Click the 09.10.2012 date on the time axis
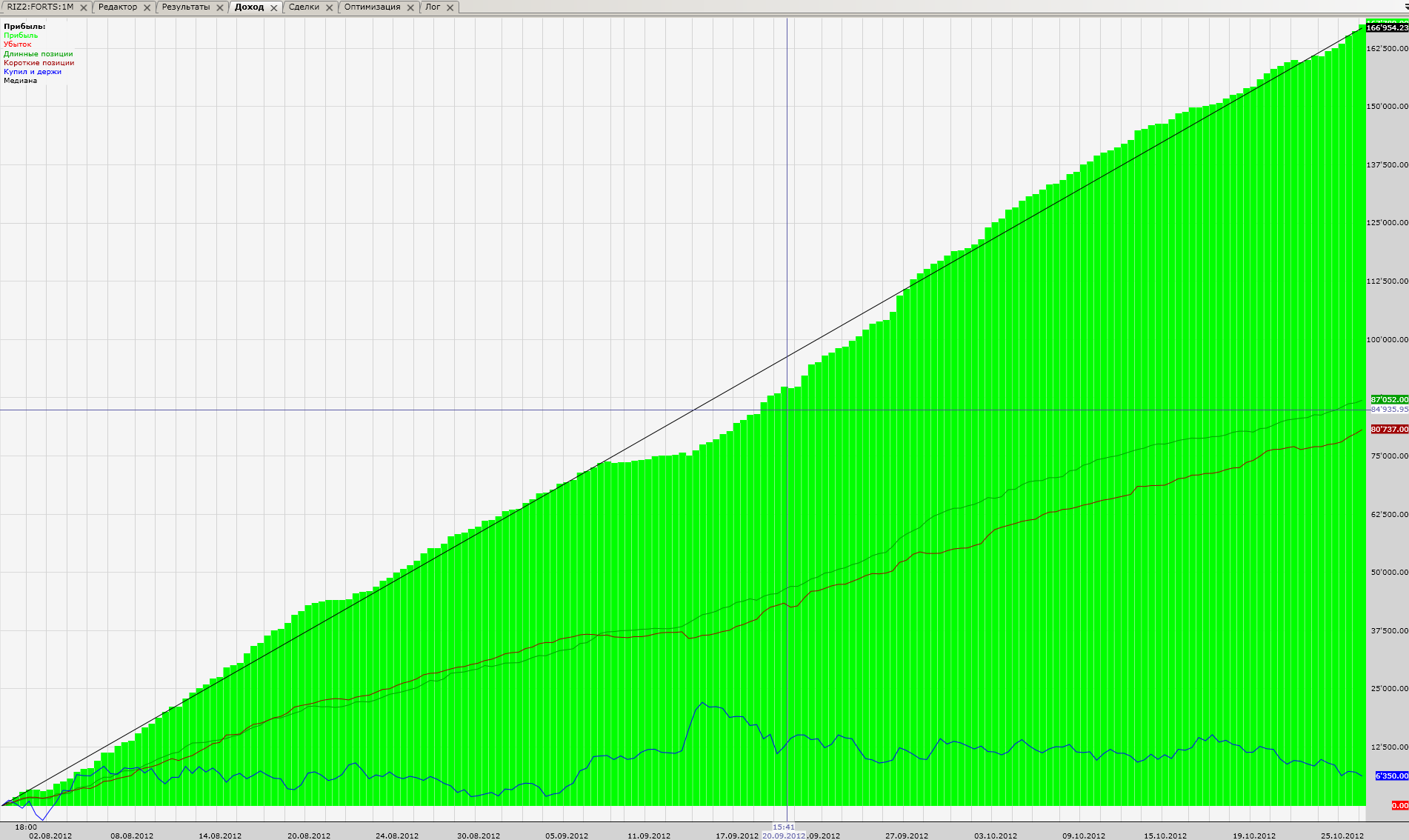Viewport: 1409px width, 840px height. click(1084, 836)
